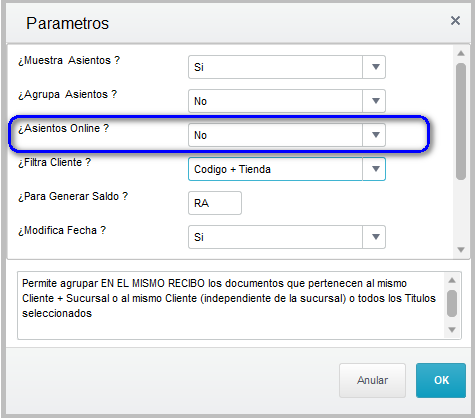Viewport: 475px width, 418px height.
Task: Close the Parametros dialog with X
Action: [x=455, y=21]
